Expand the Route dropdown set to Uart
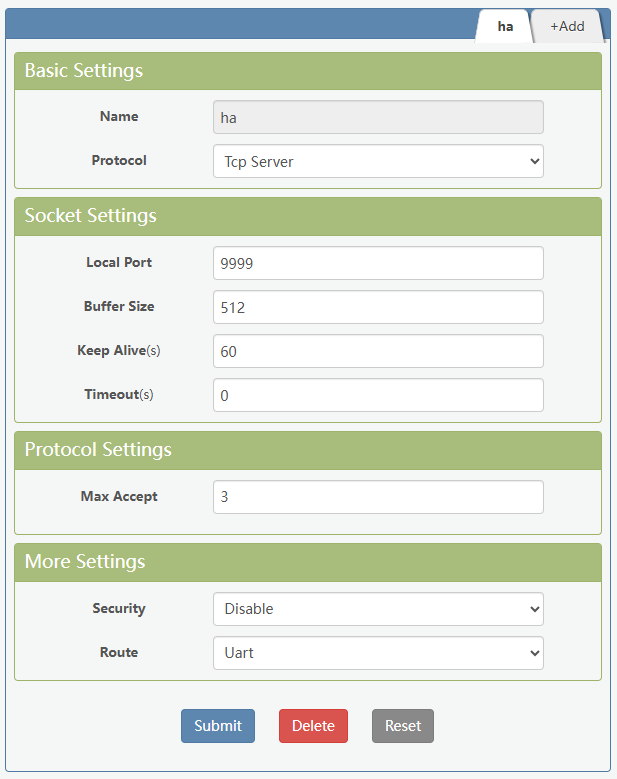The width and height of the screenshot is (617, 779). click(378, 653)
